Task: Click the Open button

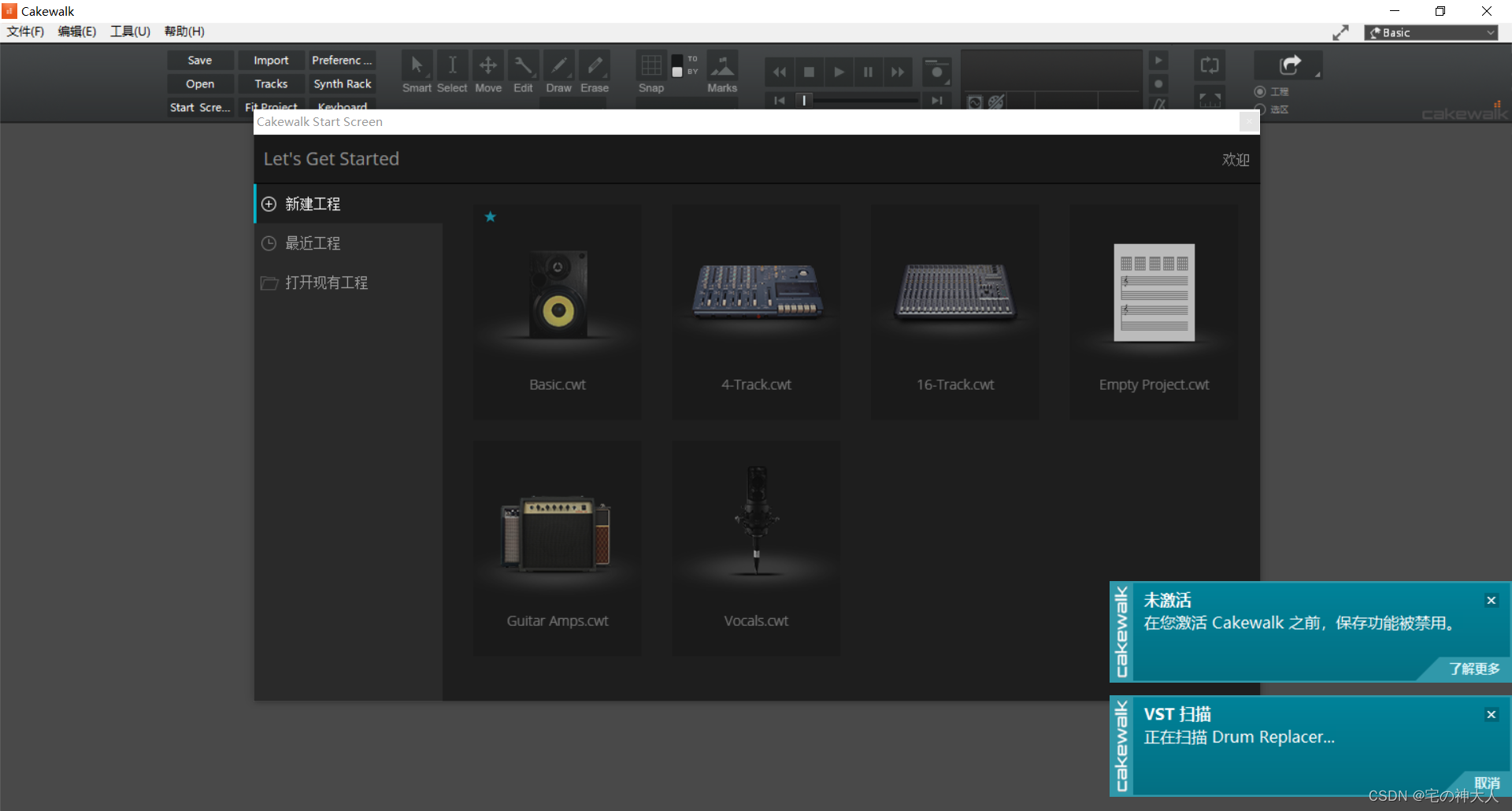Action: [200, 84]
